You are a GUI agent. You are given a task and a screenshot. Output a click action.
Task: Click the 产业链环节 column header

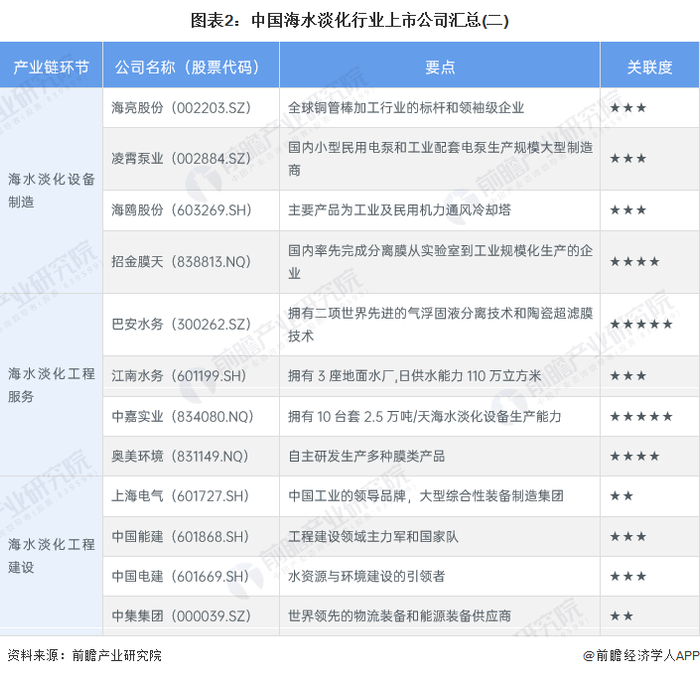tap(51, 67)
